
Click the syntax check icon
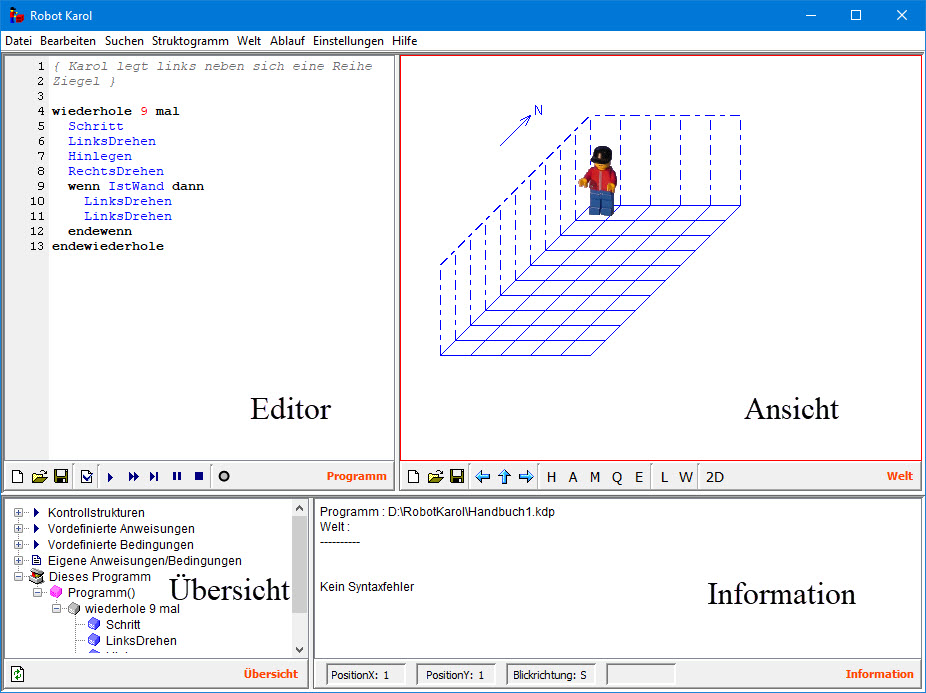point(87,477)
